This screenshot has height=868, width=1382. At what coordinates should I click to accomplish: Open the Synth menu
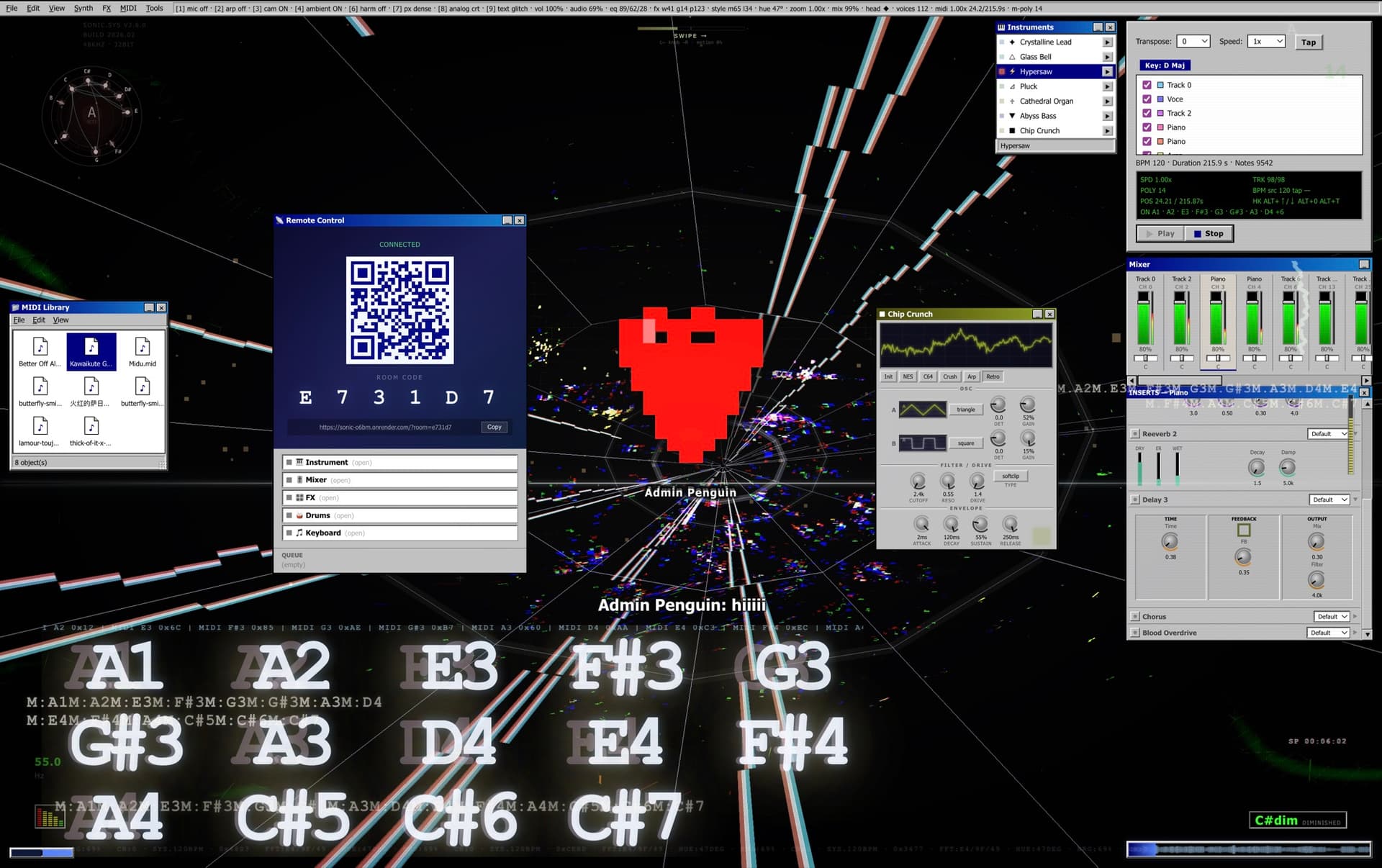83,8
